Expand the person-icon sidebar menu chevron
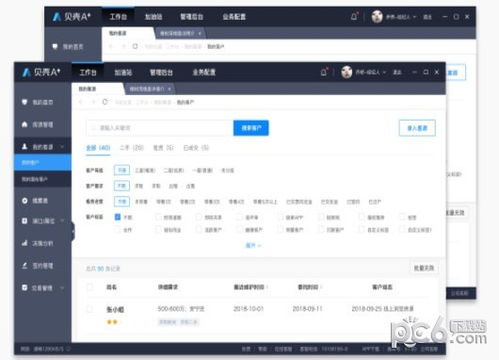499x360 pixels. point(62,147)
